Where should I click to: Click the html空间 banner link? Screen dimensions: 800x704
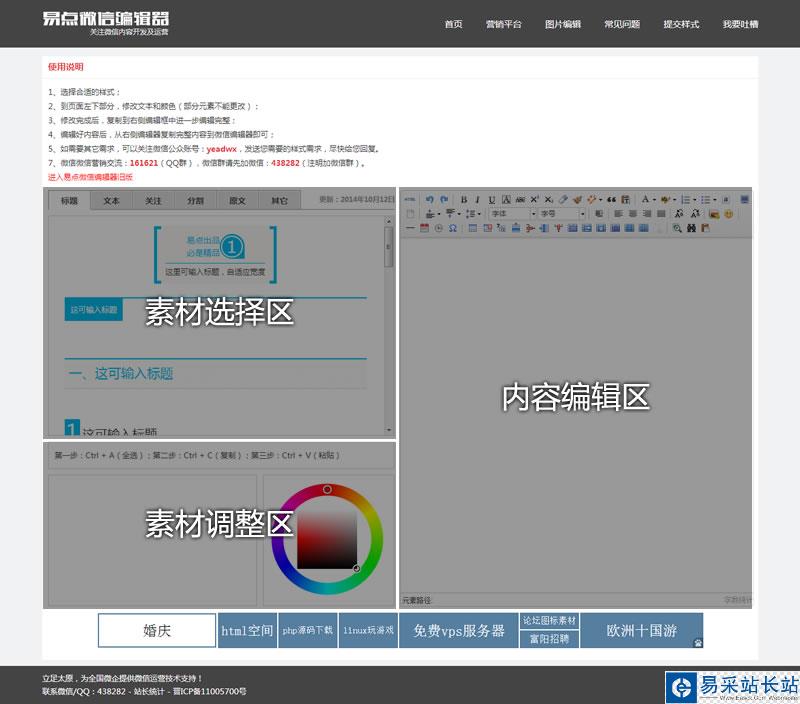point(247,631)
